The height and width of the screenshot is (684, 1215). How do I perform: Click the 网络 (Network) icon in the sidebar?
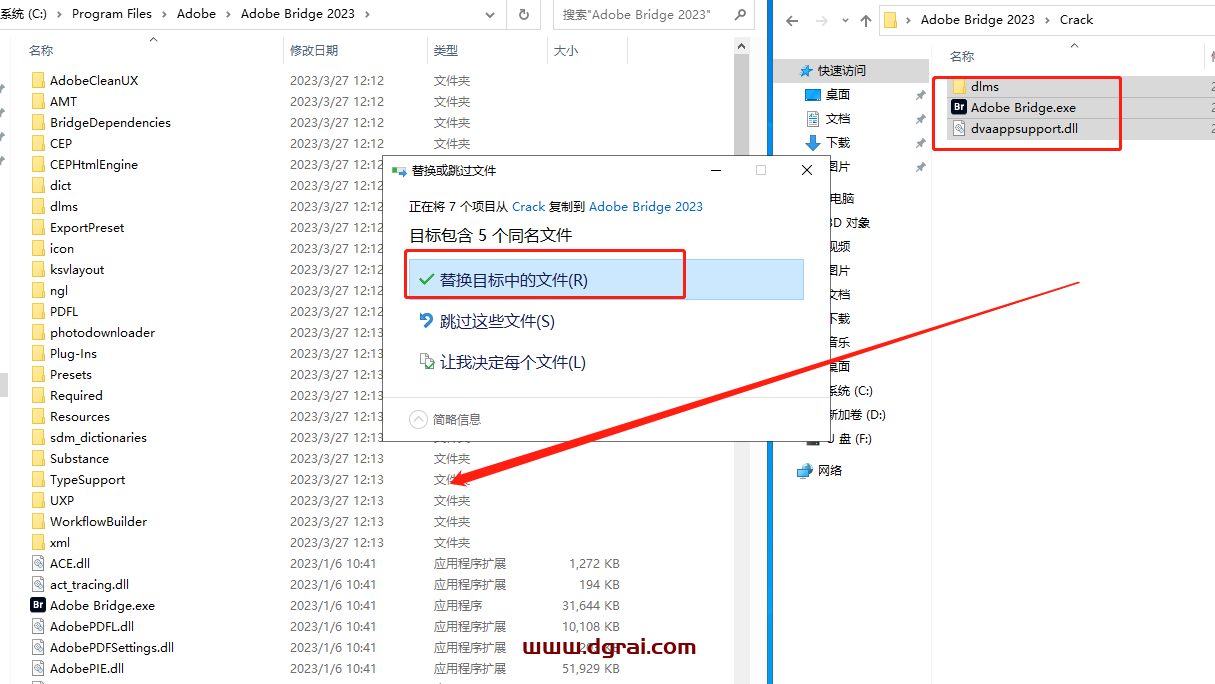click(806, 469)
